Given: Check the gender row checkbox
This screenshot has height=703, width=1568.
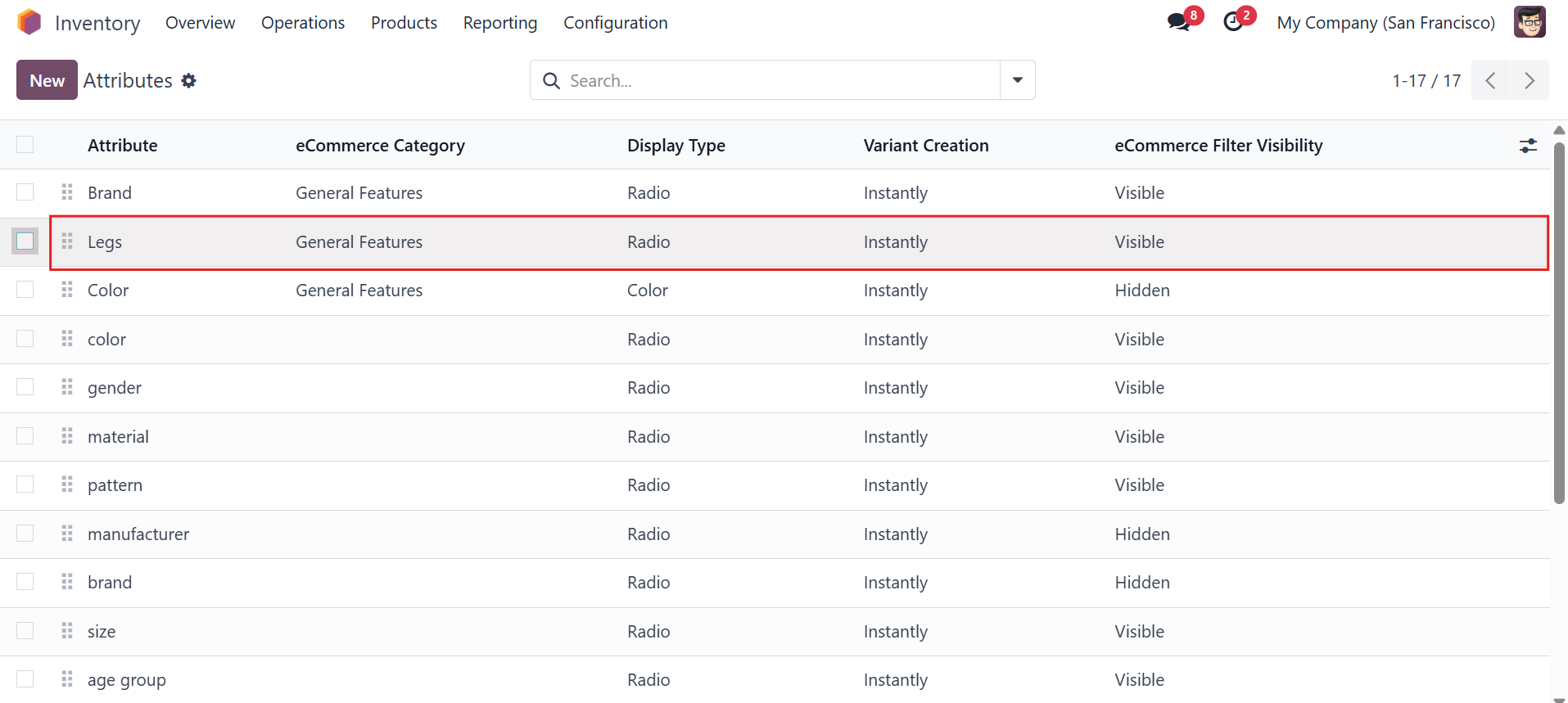Looking at the screenshot, I should tap(25, 387).
